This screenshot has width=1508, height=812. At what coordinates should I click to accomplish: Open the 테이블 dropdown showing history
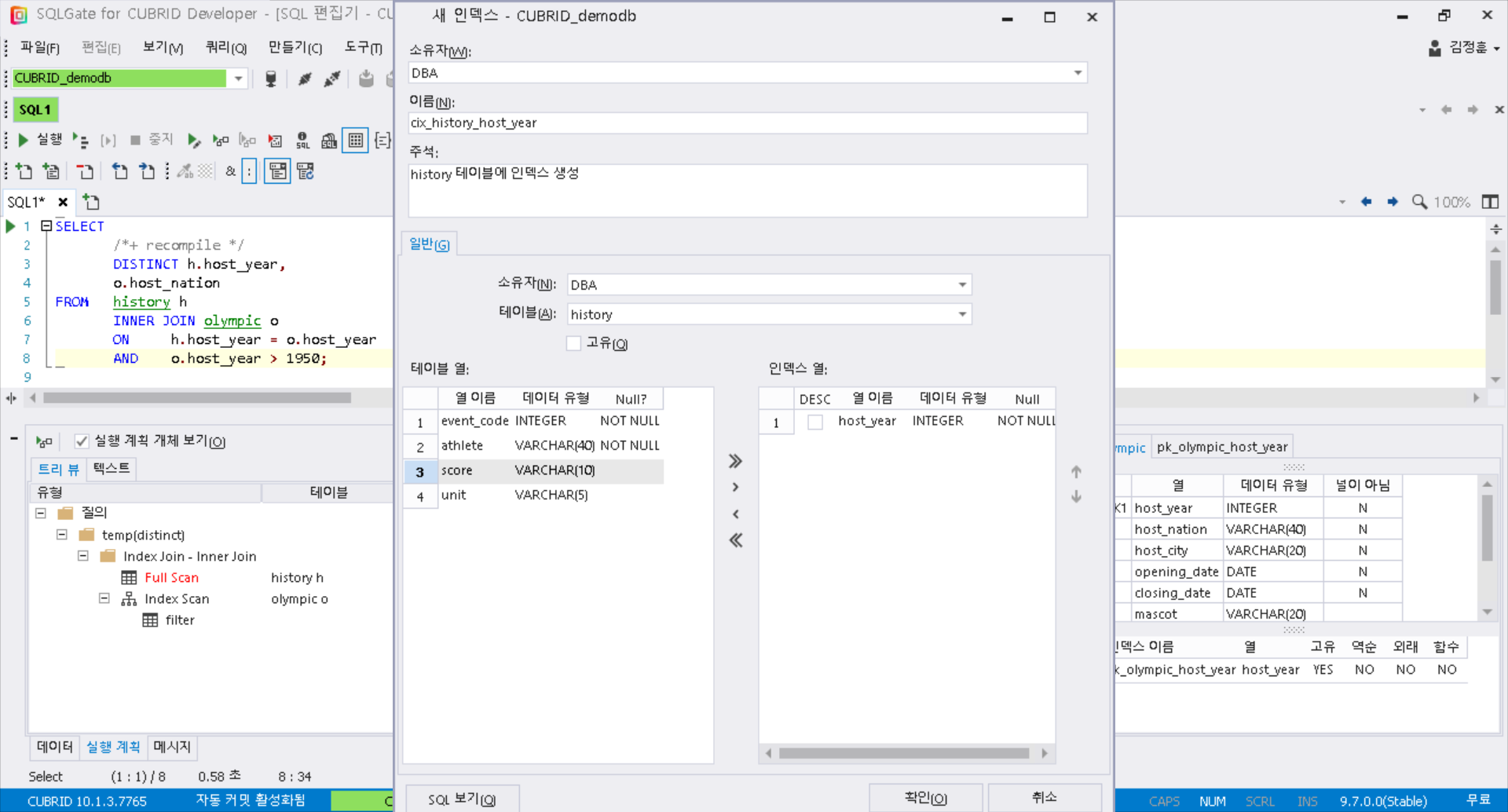pyautogui.click(x=962, y=314)
